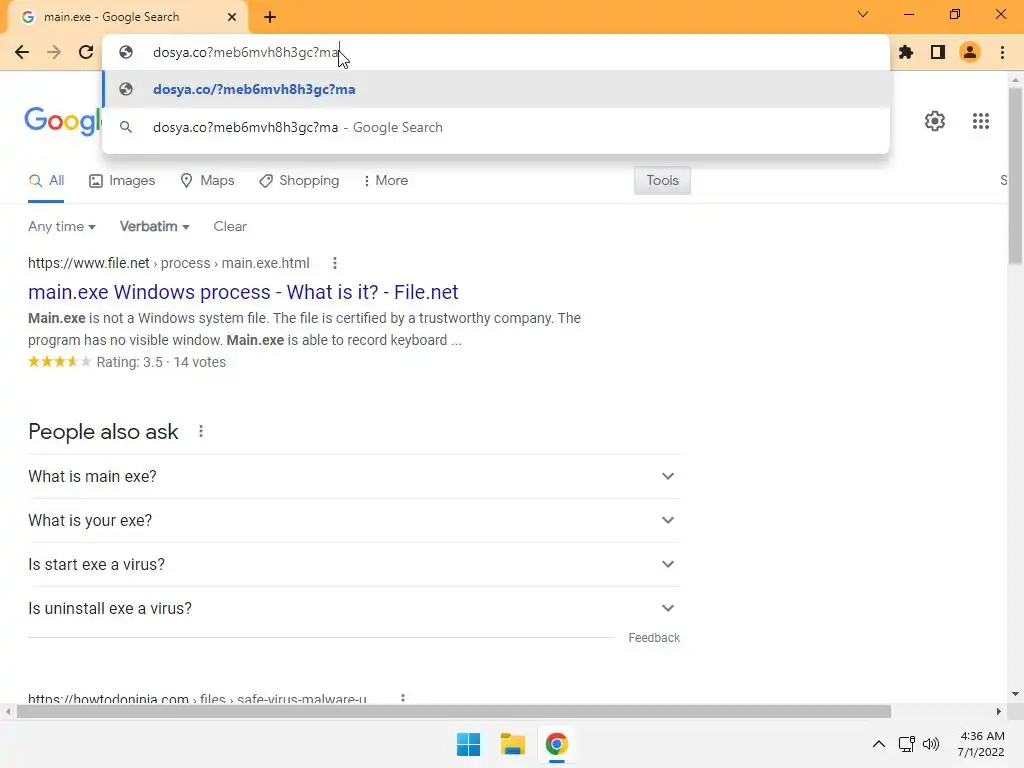Click the Tools button
This screenshot has width=1024, height=768.
(662, 181)
